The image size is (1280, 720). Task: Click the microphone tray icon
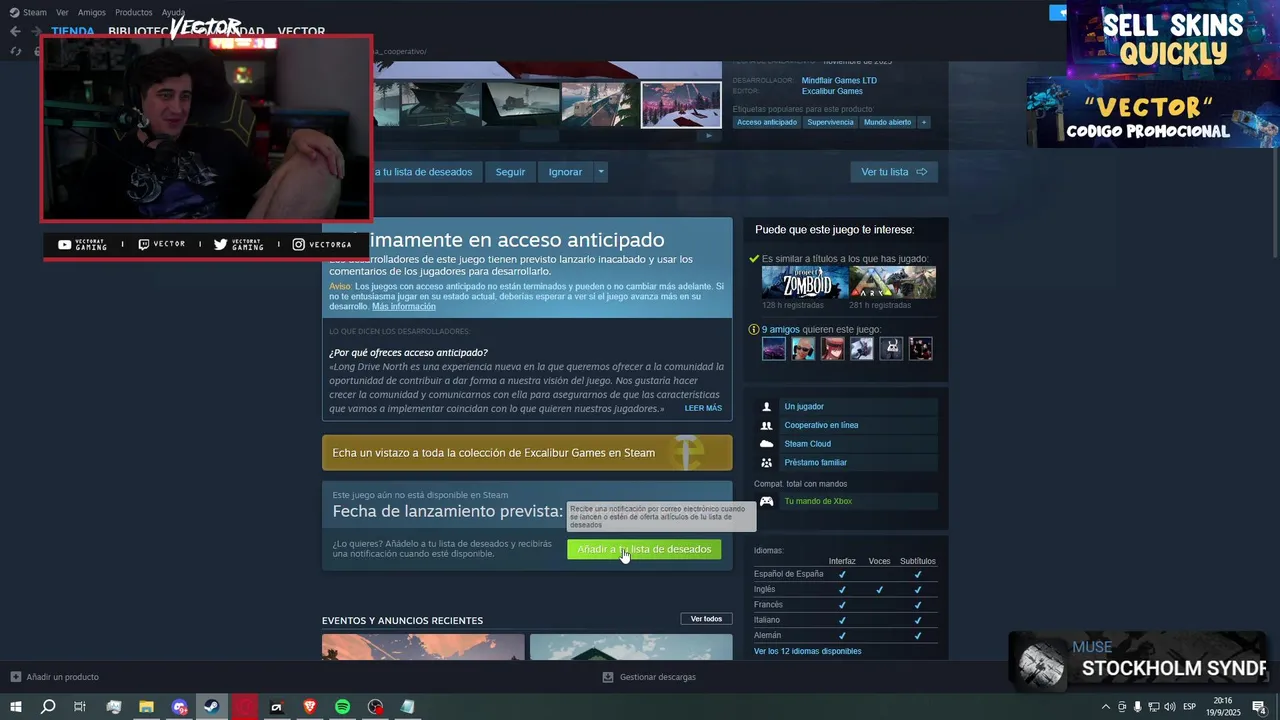coord(1137,707)
